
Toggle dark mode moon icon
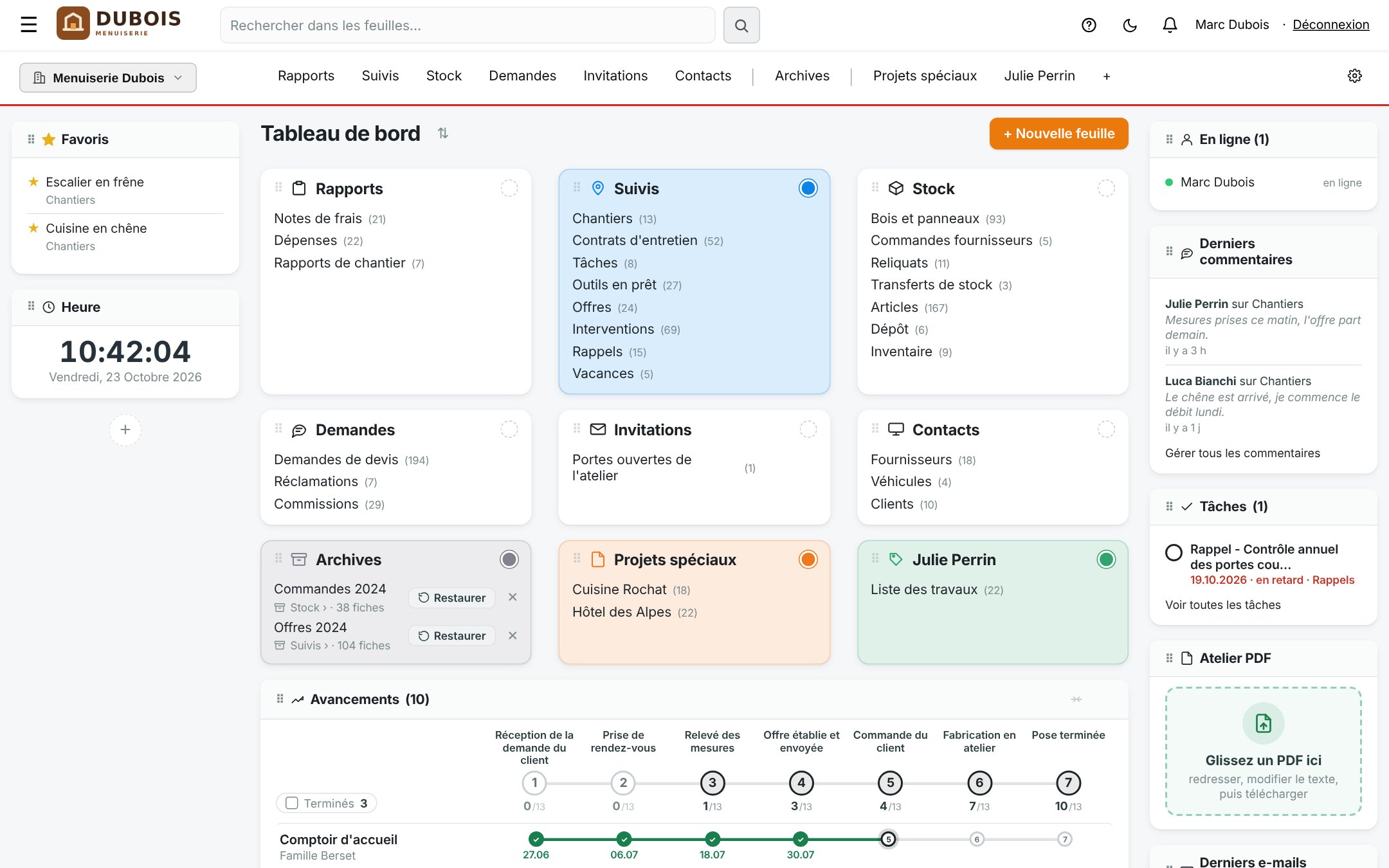pyautogui.click(x=1130, y=25)
